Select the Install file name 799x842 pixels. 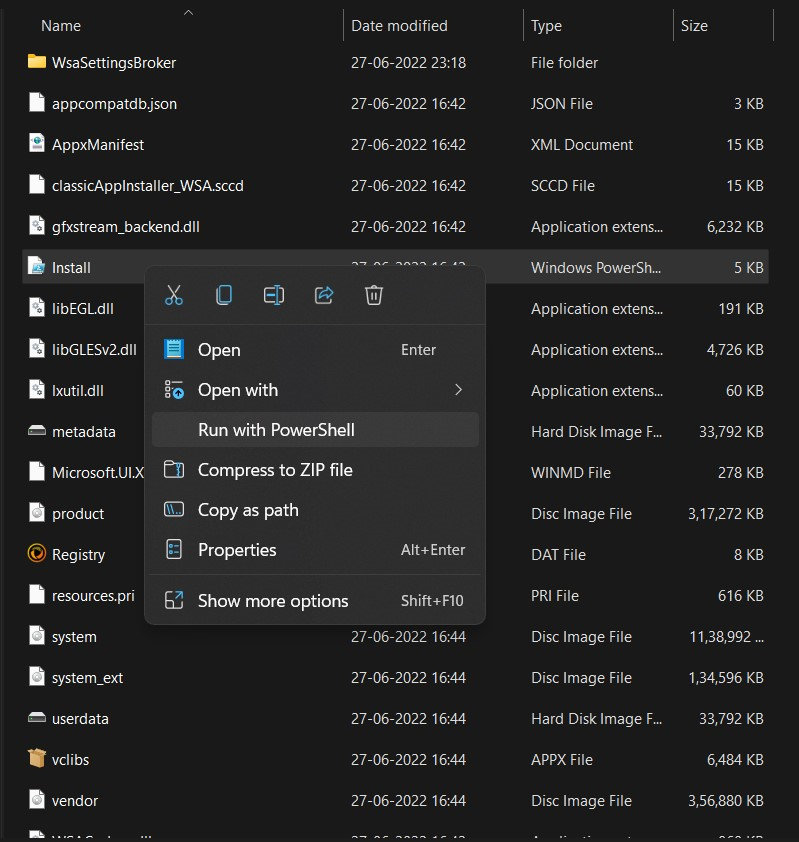point(71,267)
